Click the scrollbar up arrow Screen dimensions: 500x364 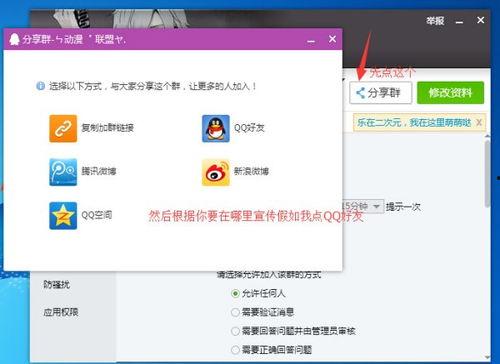(487, 137)
